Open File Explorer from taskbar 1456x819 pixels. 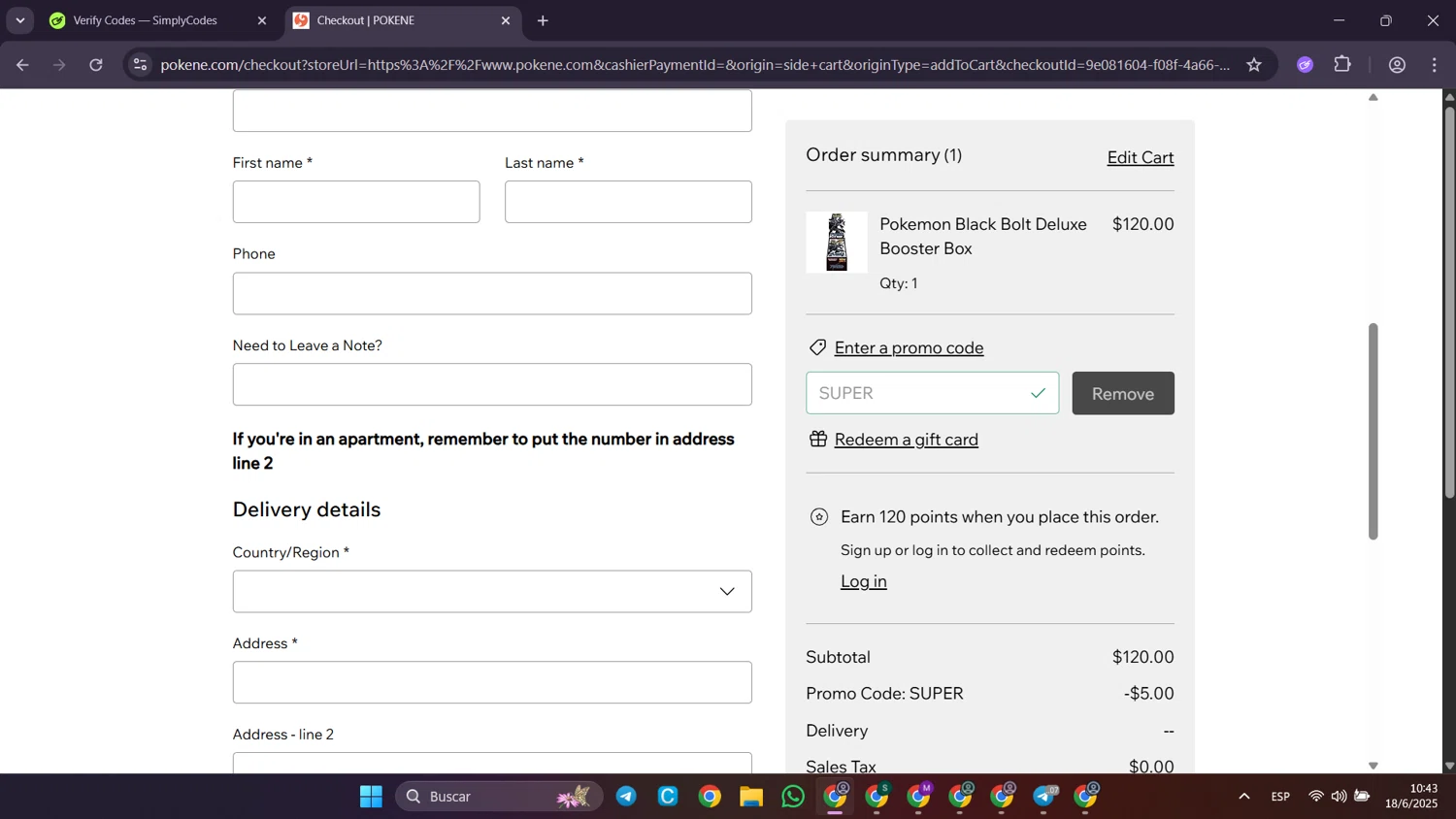(x=751, y=797)
